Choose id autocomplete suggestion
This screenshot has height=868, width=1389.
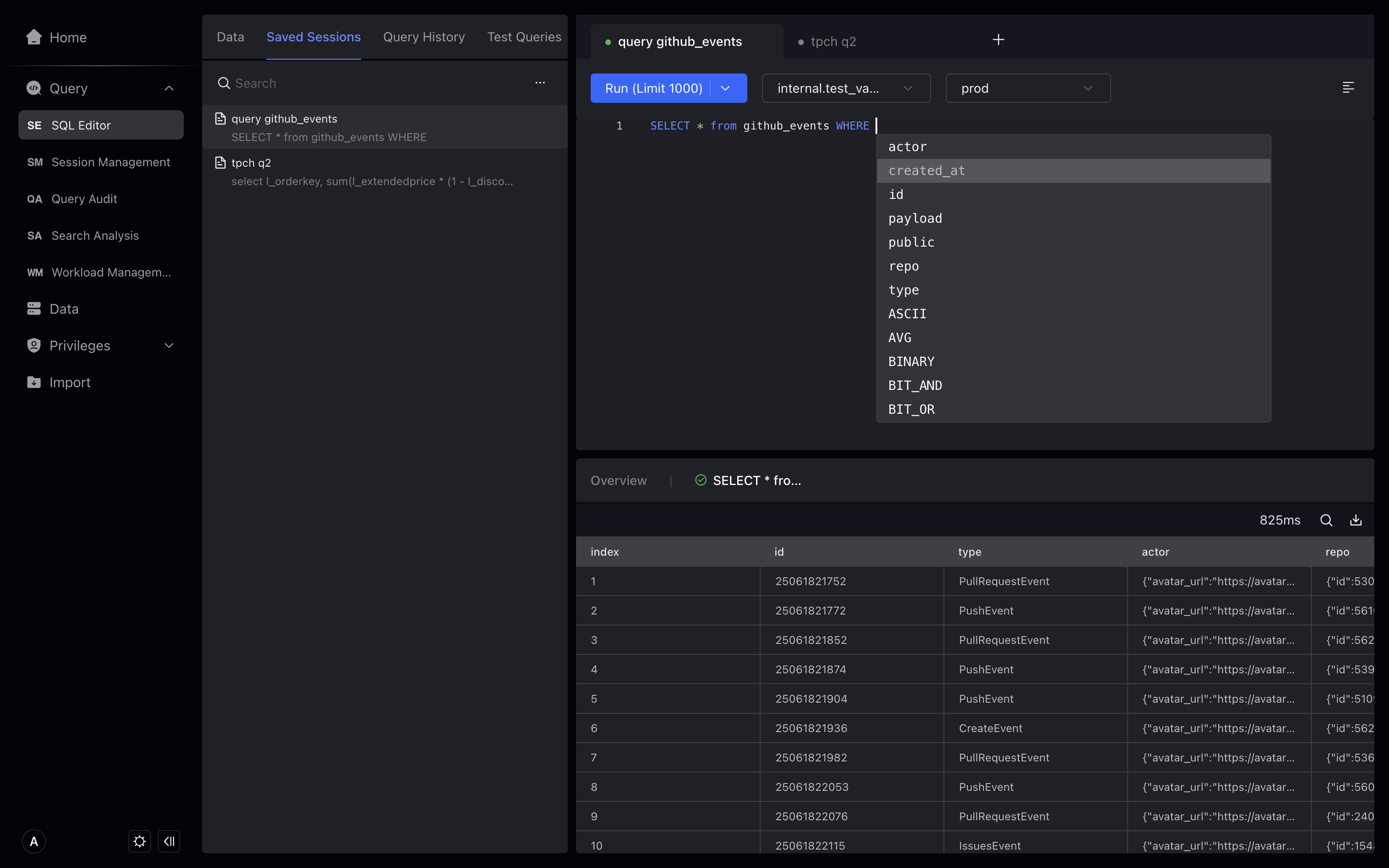[1073, 195]
